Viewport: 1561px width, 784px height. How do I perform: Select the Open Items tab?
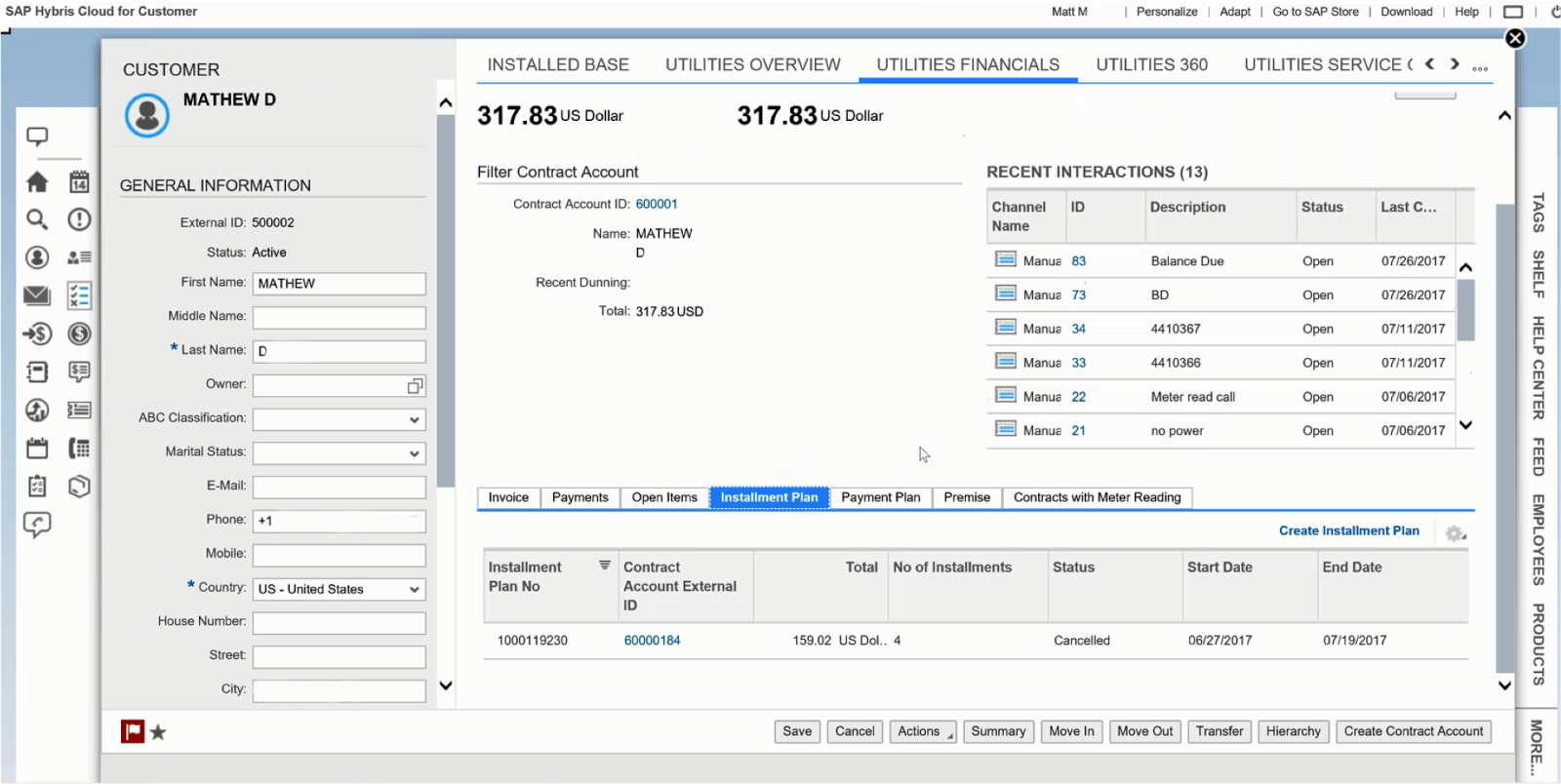pos(664,497)
